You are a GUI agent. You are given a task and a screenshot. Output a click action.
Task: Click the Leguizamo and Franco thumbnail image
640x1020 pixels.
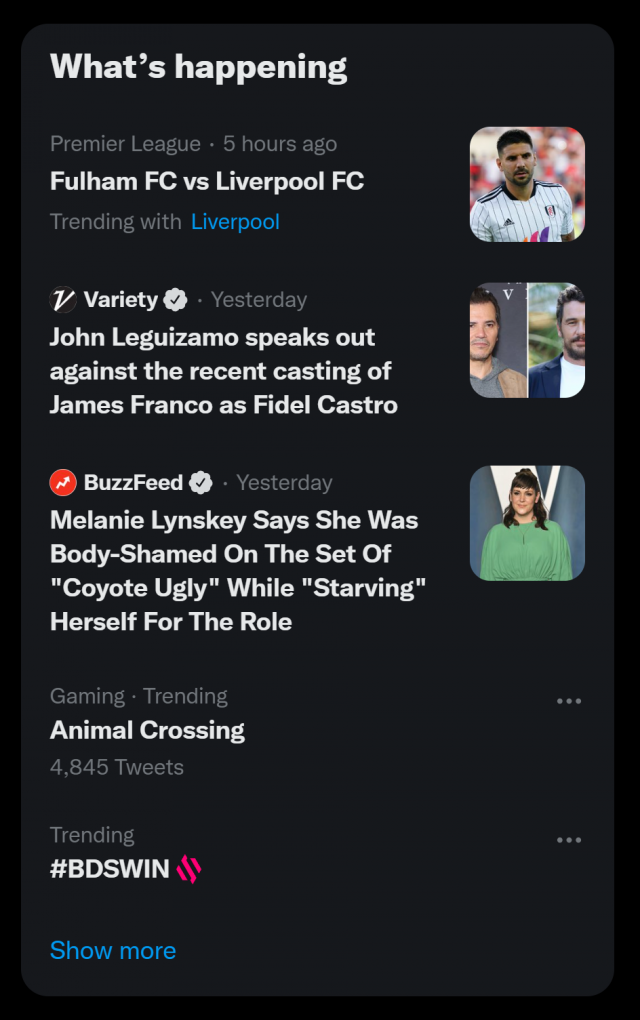(527, 340)
